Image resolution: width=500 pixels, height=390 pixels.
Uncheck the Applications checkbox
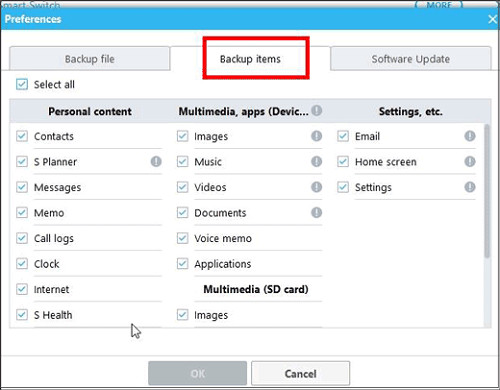click(182, 264)
